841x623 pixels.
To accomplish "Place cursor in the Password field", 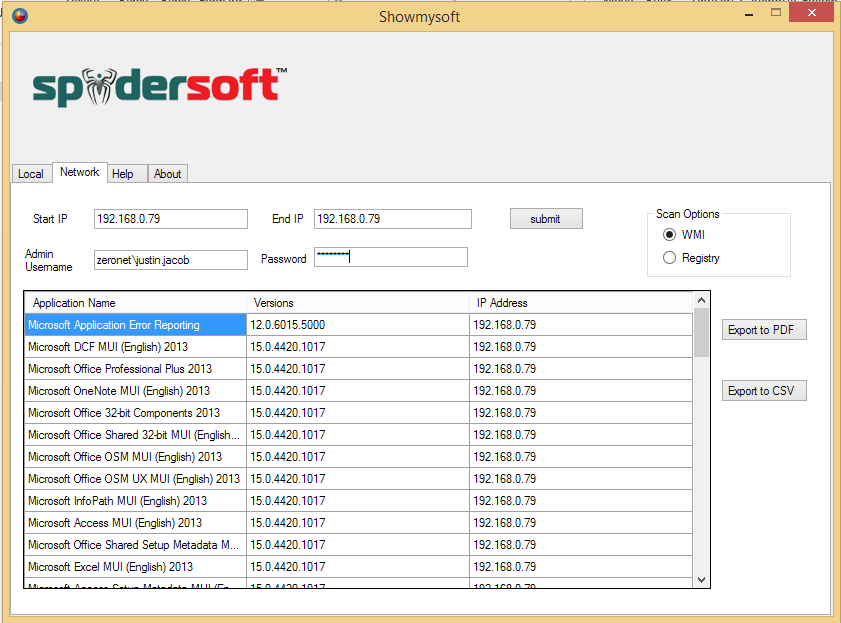I will click(x=390, y=257).
